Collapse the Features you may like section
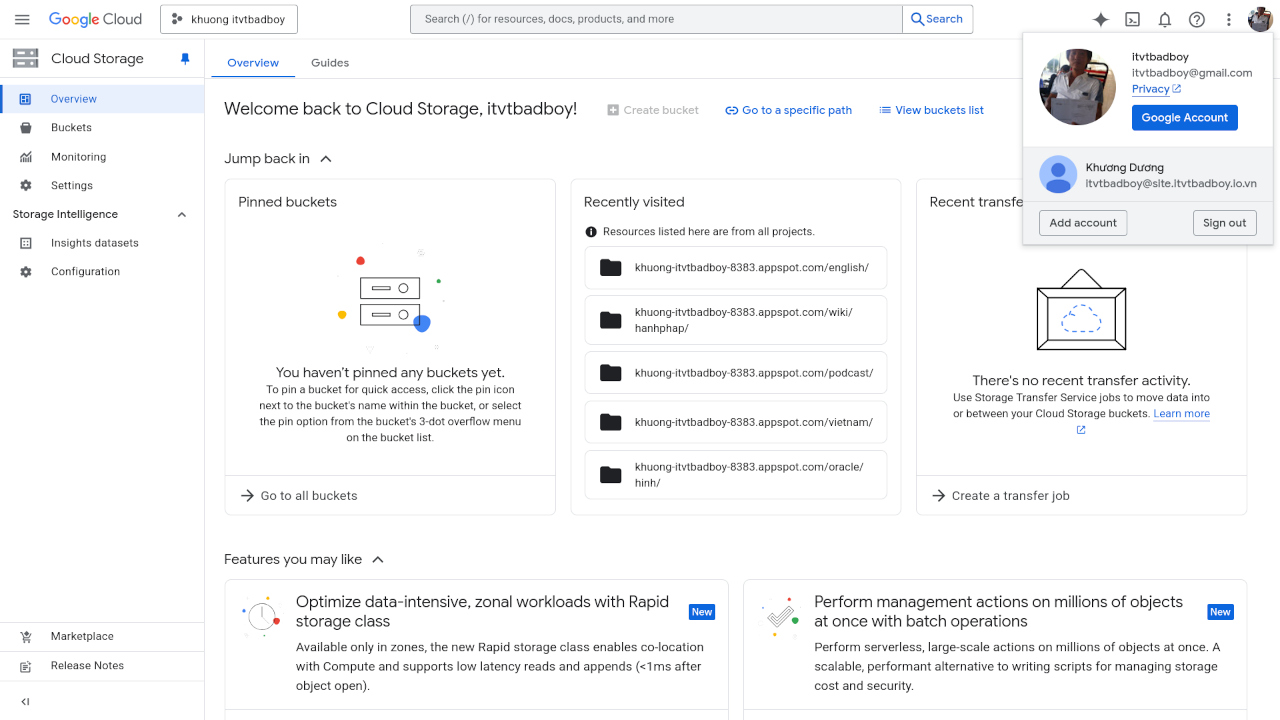The height and width of the screenshot is (720, 1280). point(378,560)
